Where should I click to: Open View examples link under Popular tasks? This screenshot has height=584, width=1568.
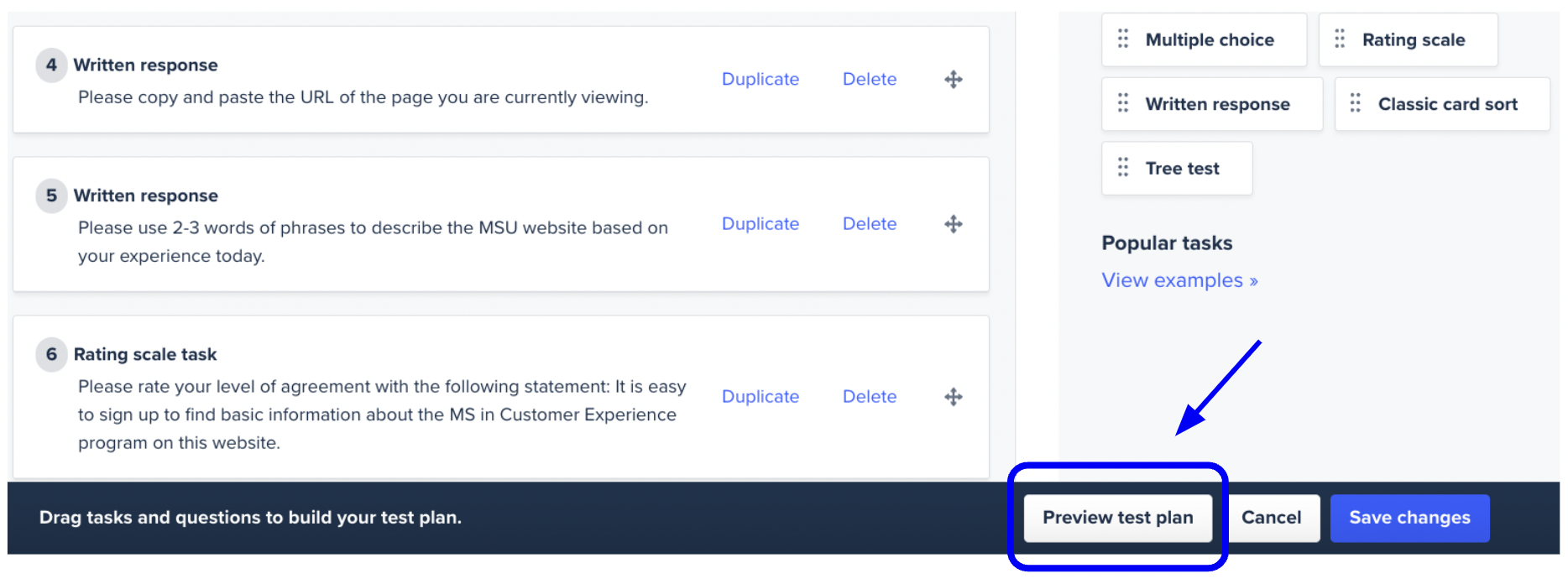(1179, 280)
